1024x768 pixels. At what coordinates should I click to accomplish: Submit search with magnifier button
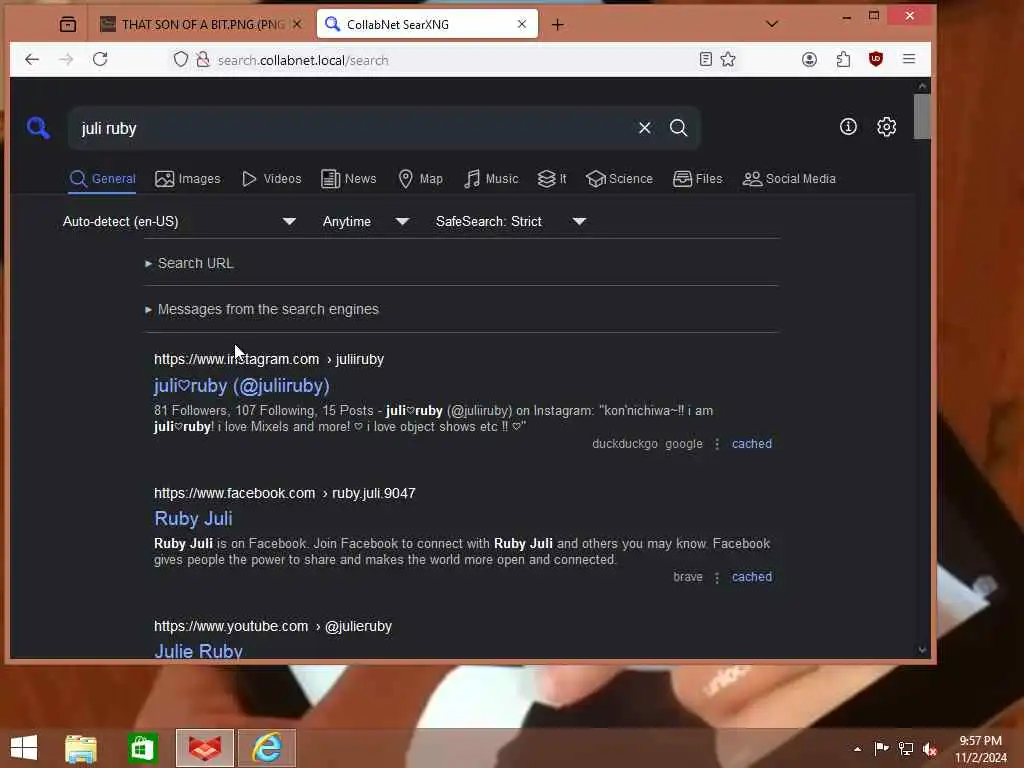[679, 128]
